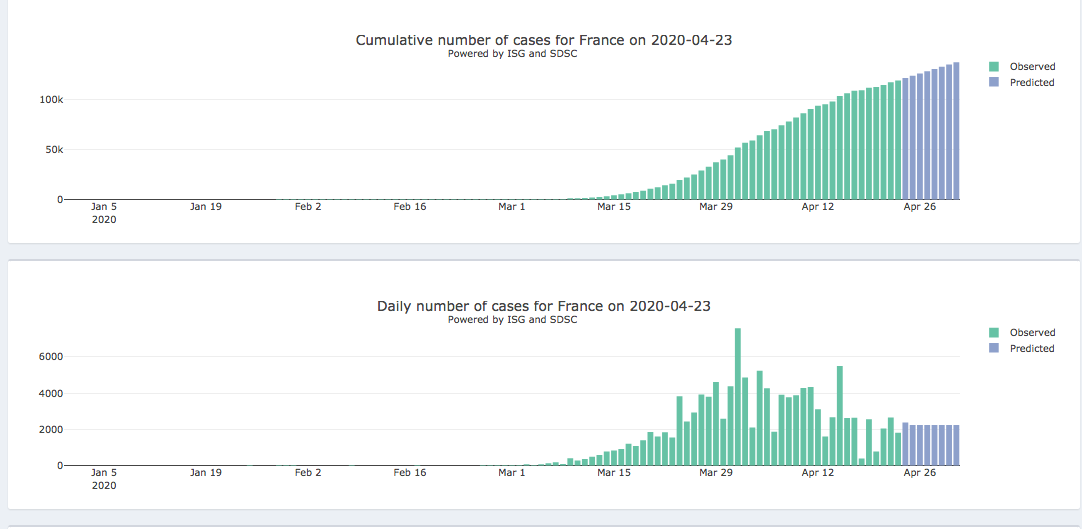Image resolution: width=1082 pixels, height=529 pixels.
Task: Click the 6000 y-axis label on Daily chart
Action: pos(52,357)
